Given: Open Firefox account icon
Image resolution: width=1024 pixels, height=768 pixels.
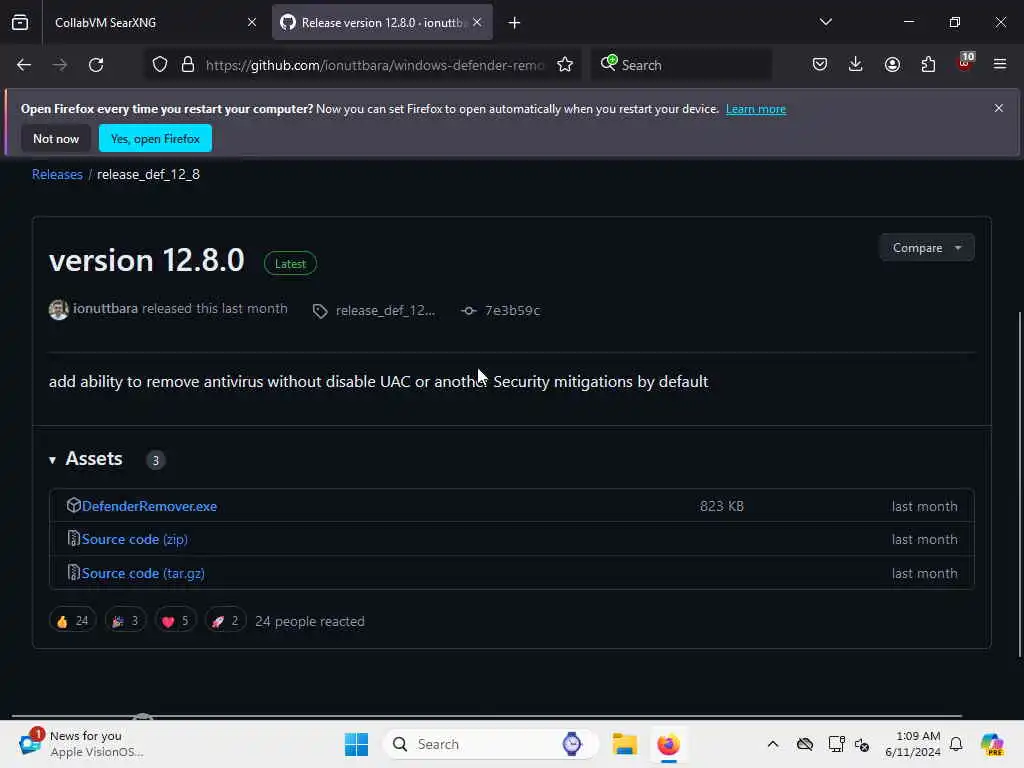Looking at the screenshot, I should 892,65.
